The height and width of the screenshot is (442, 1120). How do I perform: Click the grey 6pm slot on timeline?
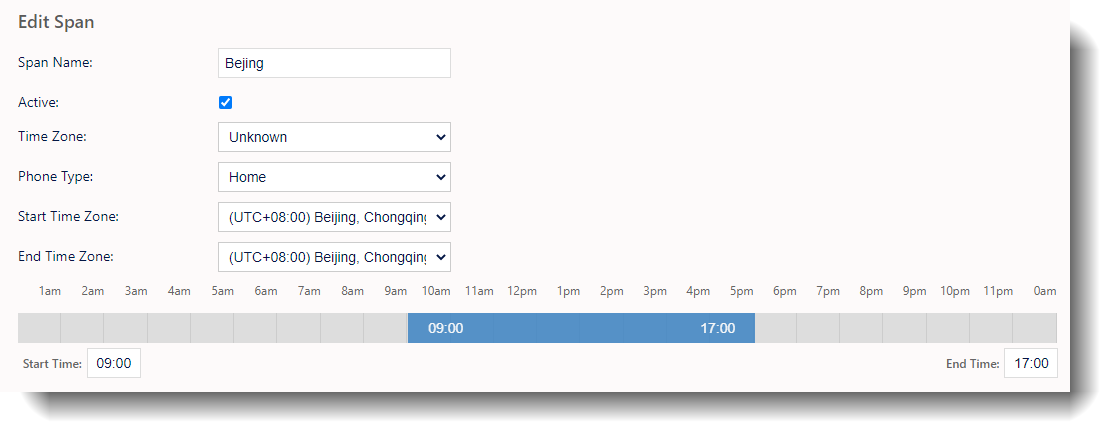(x=776, y=328)
